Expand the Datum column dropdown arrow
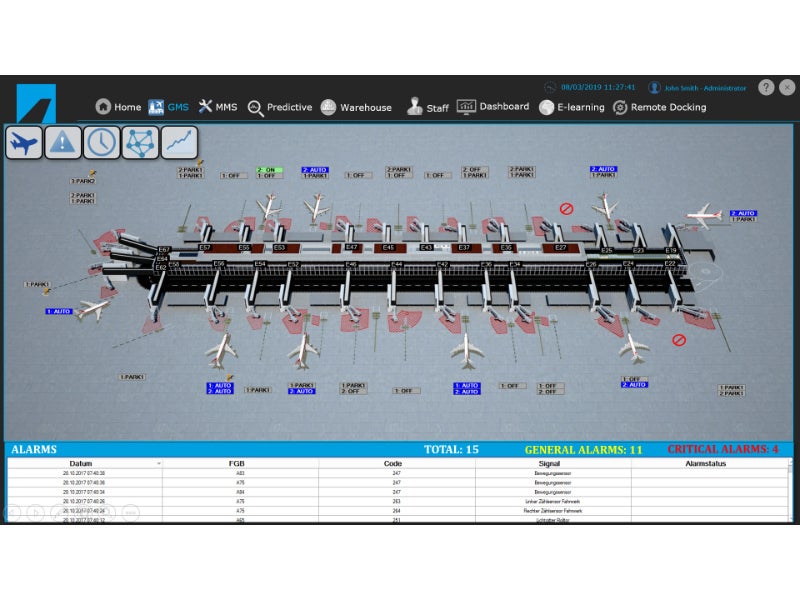The width and height of the screenshot is (800, 600). tap(158, 464)
